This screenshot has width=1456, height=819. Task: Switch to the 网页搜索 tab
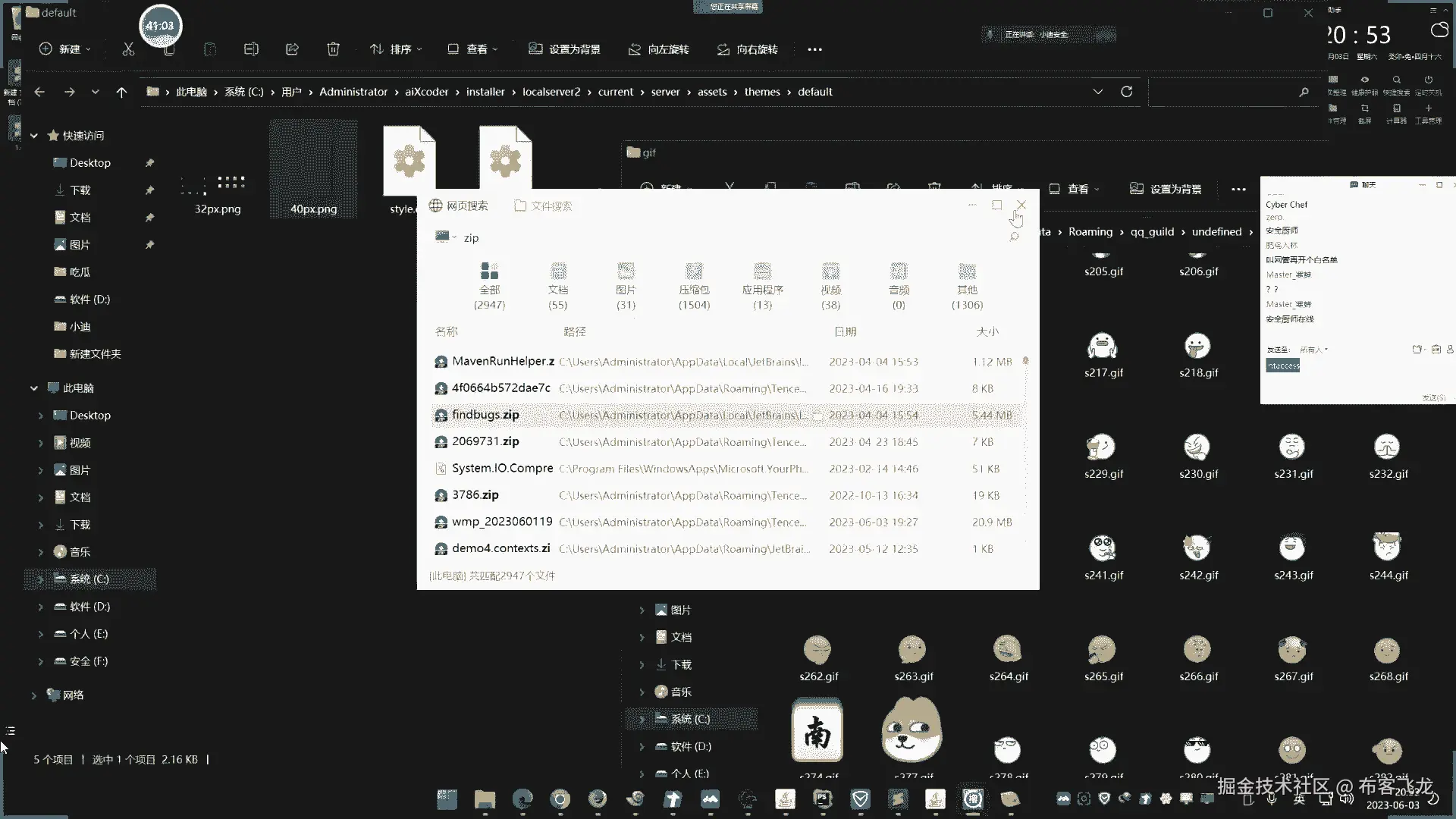click(x=460, y=206)
